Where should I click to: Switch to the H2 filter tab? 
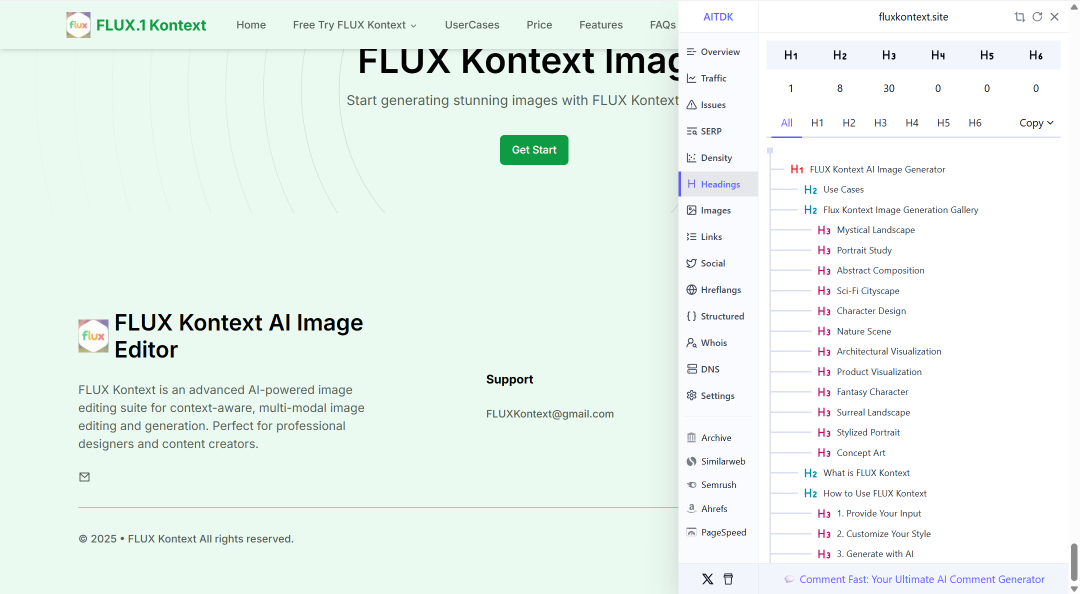click(x=849, y=123)
